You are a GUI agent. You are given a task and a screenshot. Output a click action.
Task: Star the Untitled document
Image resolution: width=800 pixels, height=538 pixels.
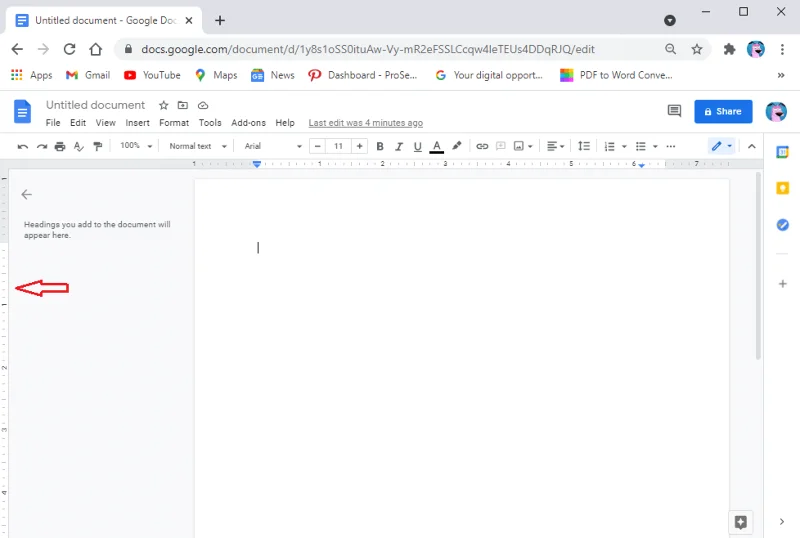tap(163, 106)
